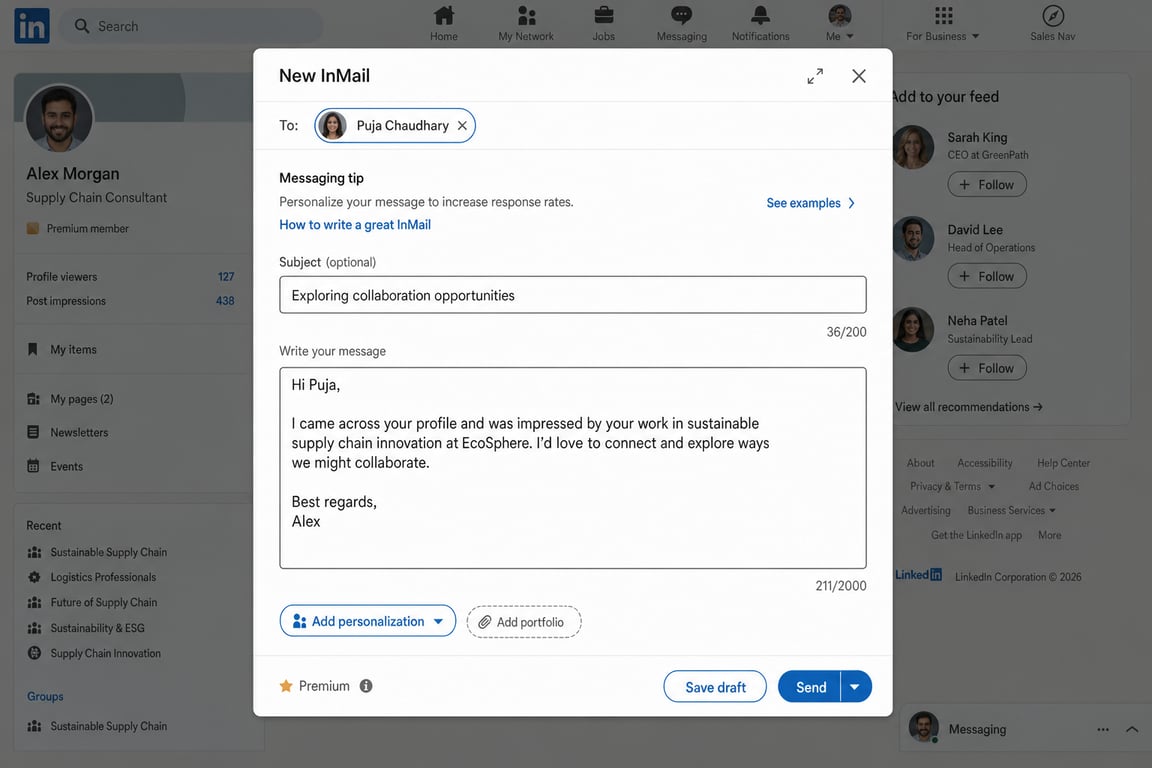Open See examples link
The height and width of the screenshot is (768, 1152).
point(810,203)
